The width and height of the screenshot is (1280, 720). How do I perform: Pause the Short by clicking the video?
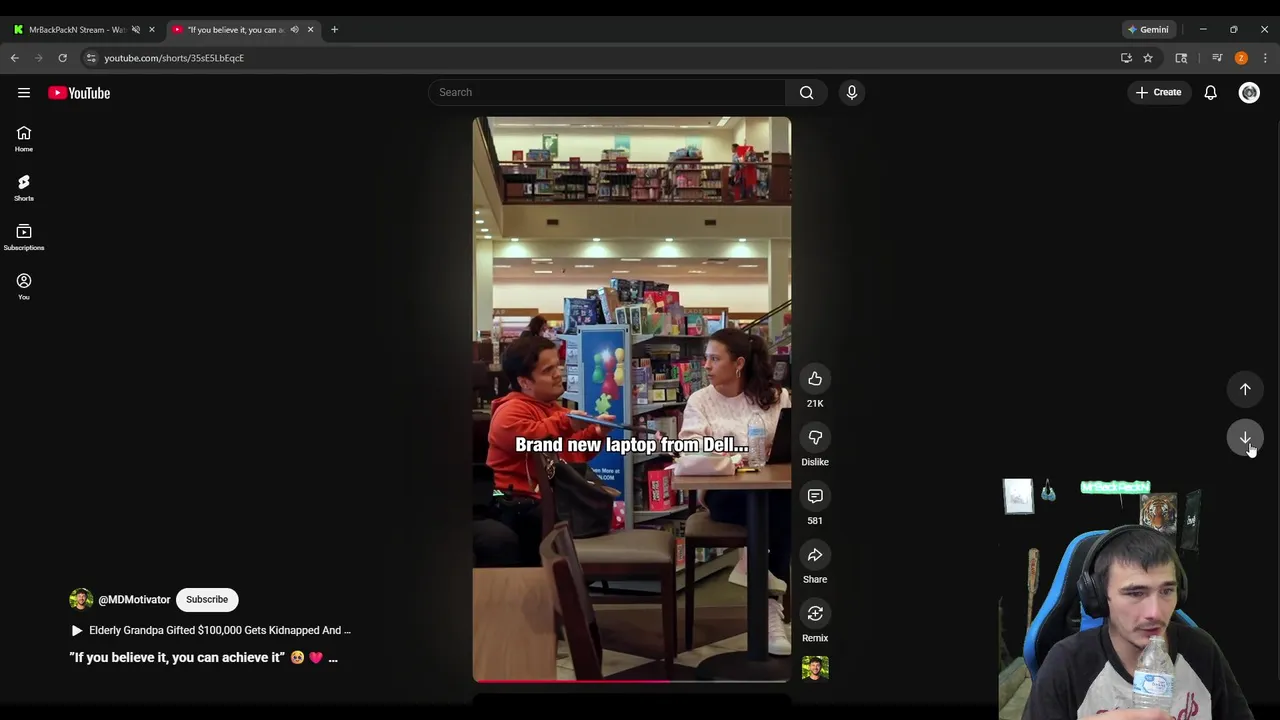tap(632, 399)
